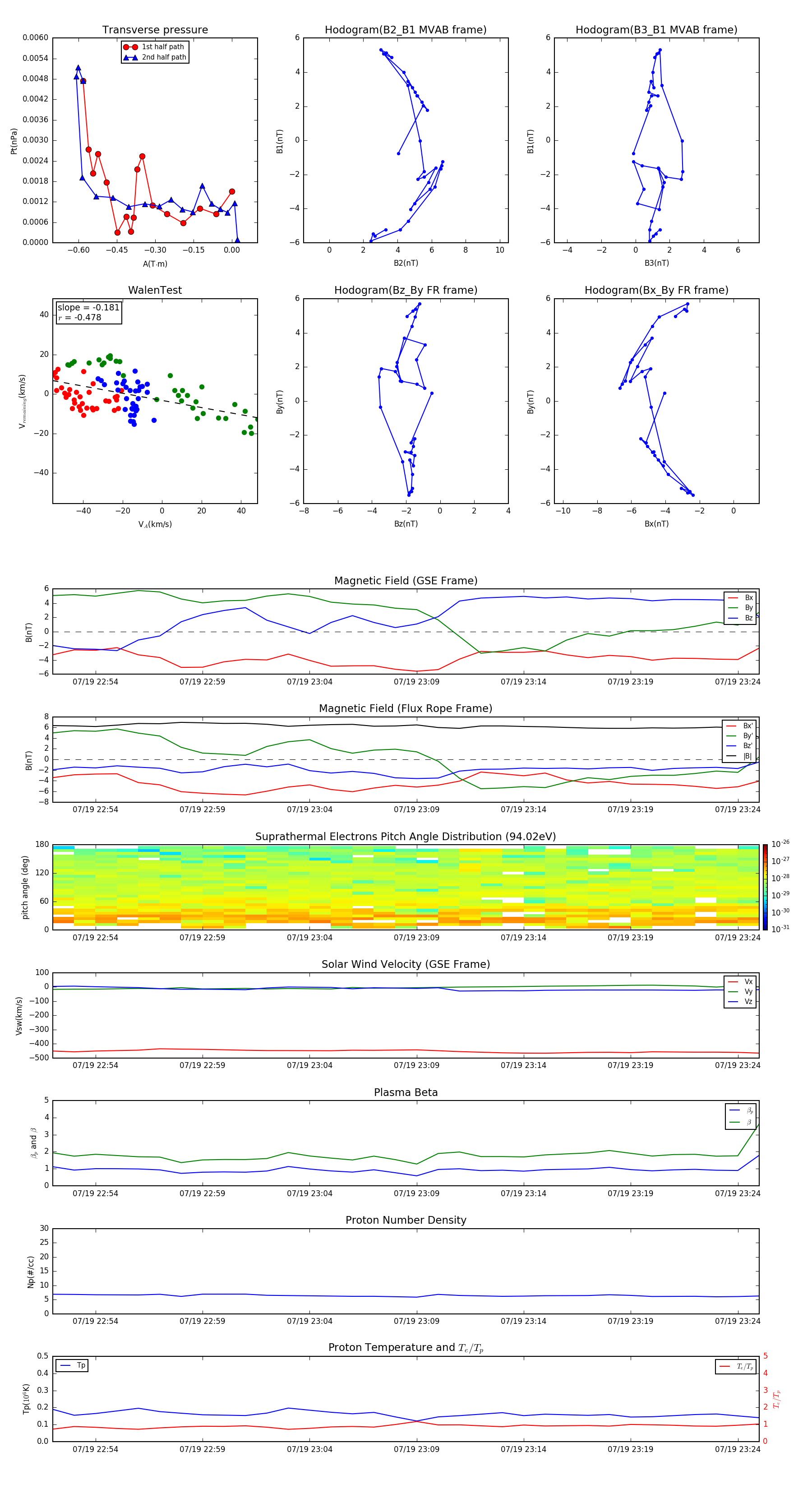Viewport: 812px width, 1489px height.
Task: Click the "Proton Number Density" title
Action: (406, 1220)
